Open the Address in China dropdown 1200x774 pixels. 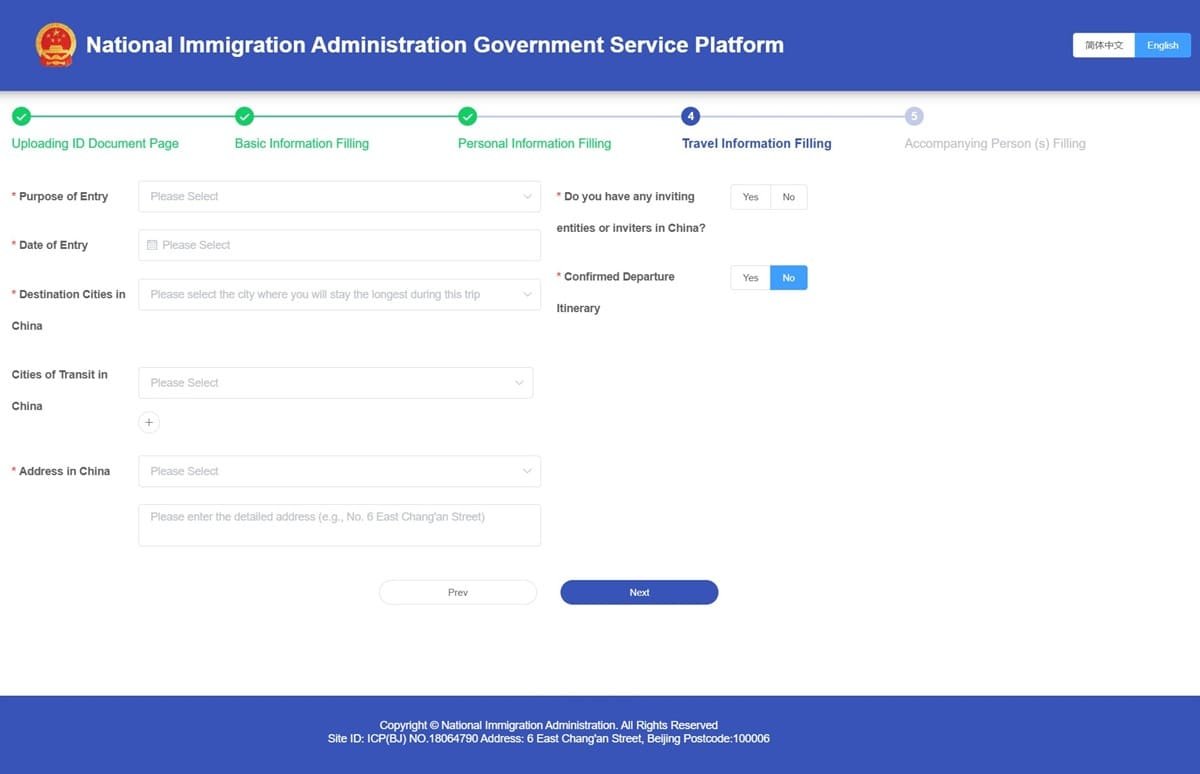tap(339, 471)
